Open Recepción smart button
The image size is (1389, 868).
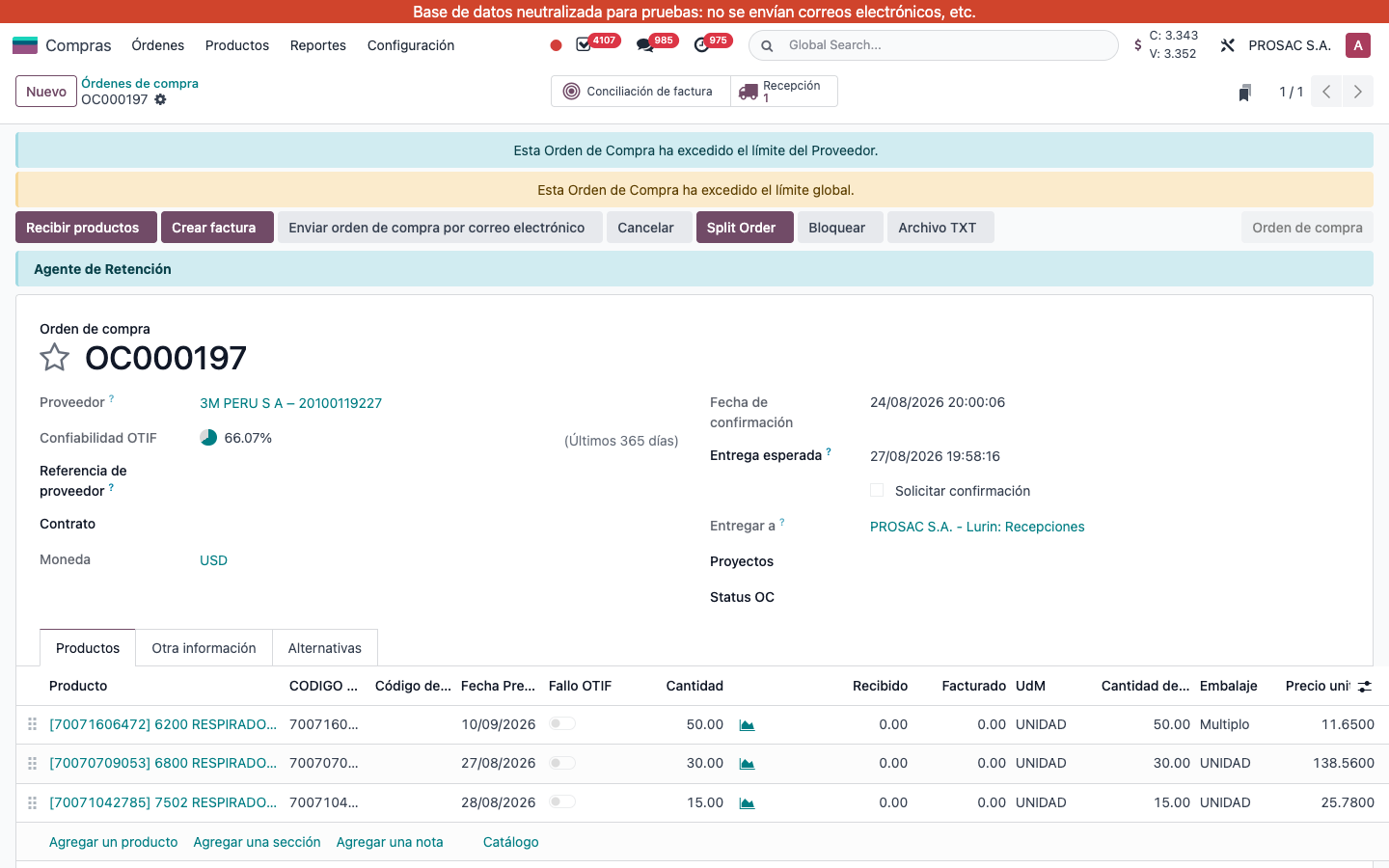pyautogui.click(x=784, y=92)
